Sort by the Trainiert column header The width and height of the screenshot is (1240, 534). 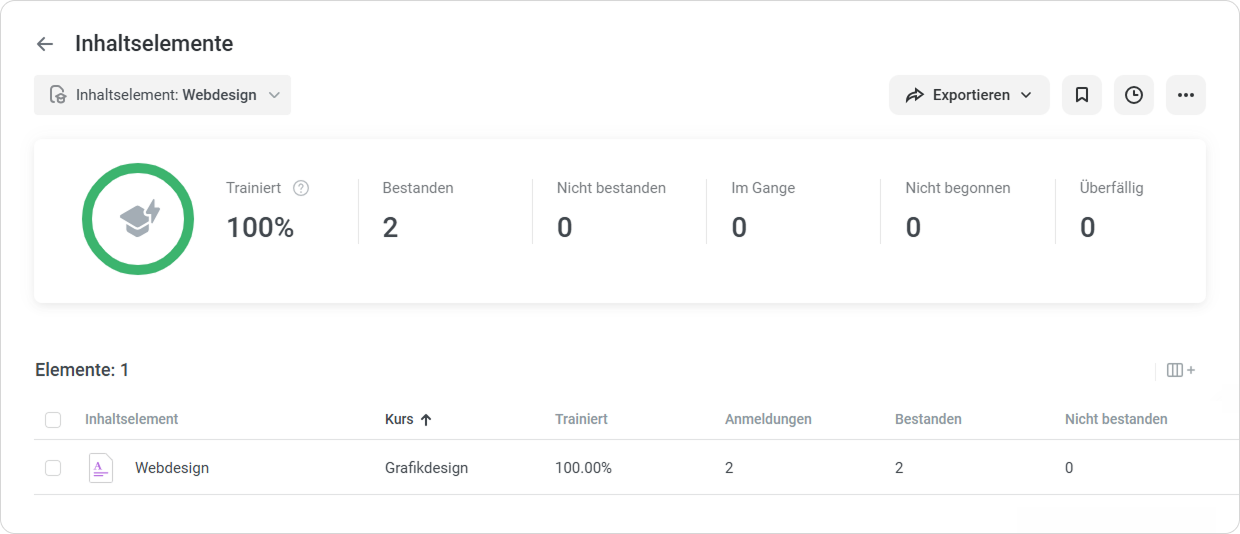click(x=581, y=419)
